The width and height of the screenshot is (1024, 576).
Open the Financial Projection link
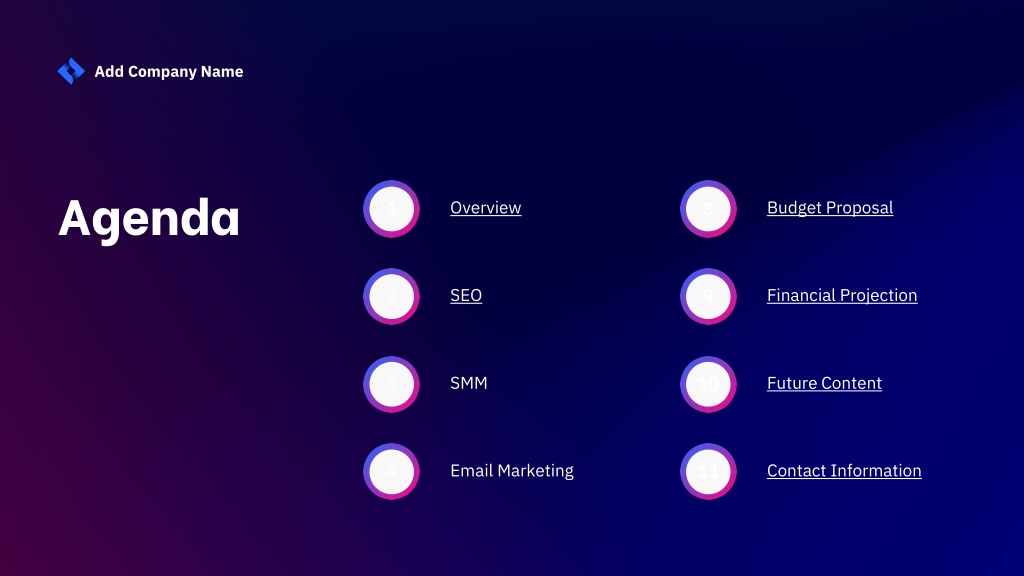(x=842, y=295)
